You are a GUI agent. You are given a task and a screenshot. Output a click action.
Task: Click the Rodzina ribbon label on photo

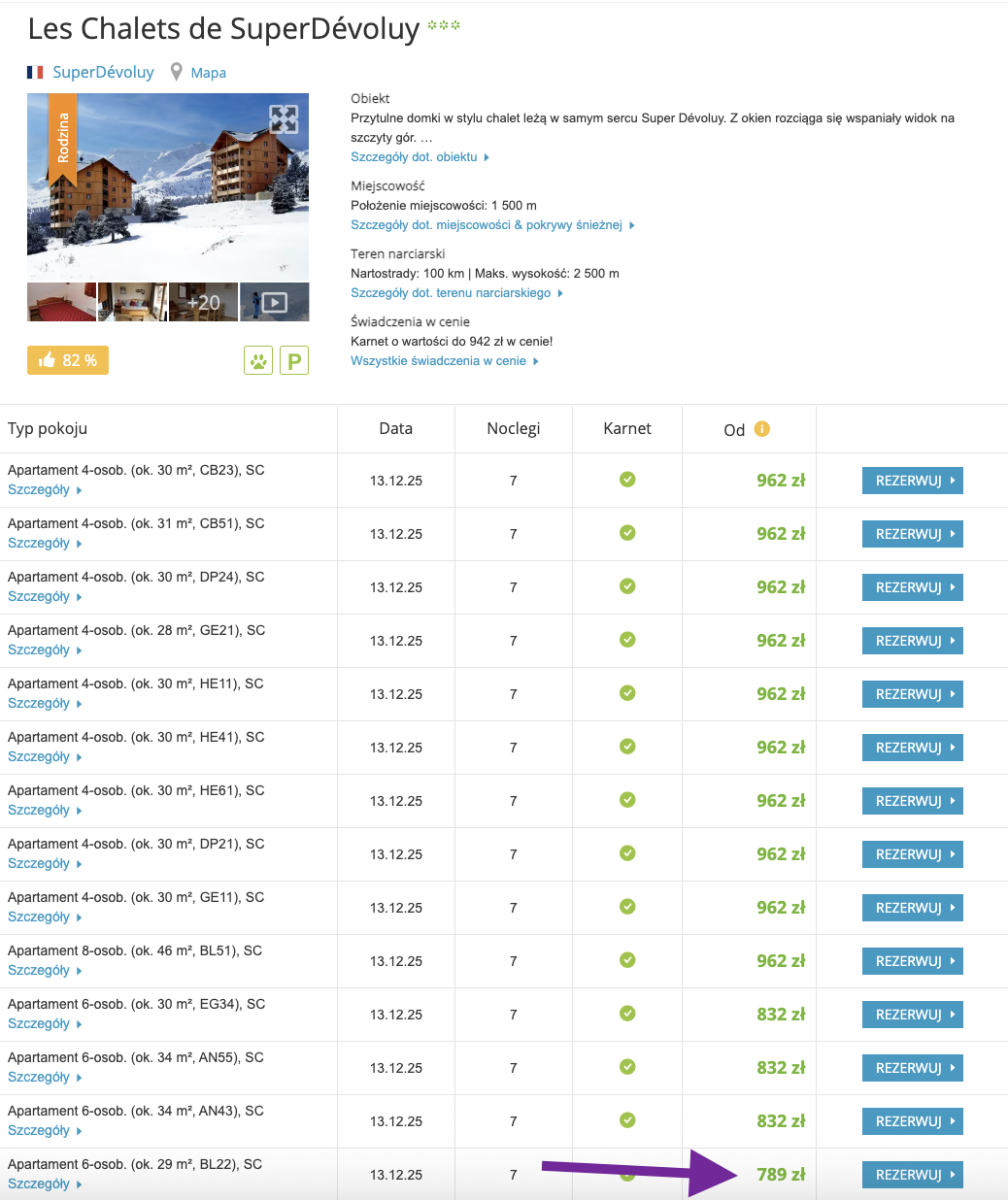63,138
